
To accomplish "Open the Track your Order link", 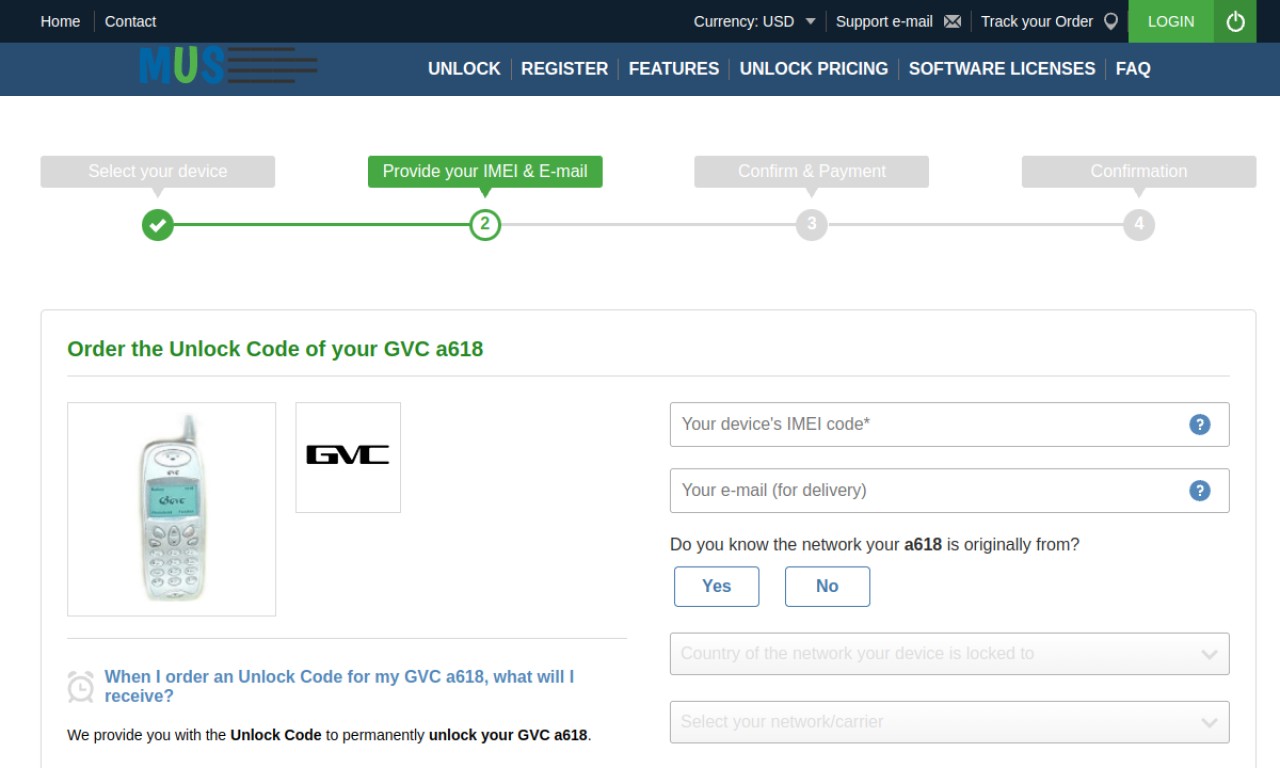I will [1037, 21].
